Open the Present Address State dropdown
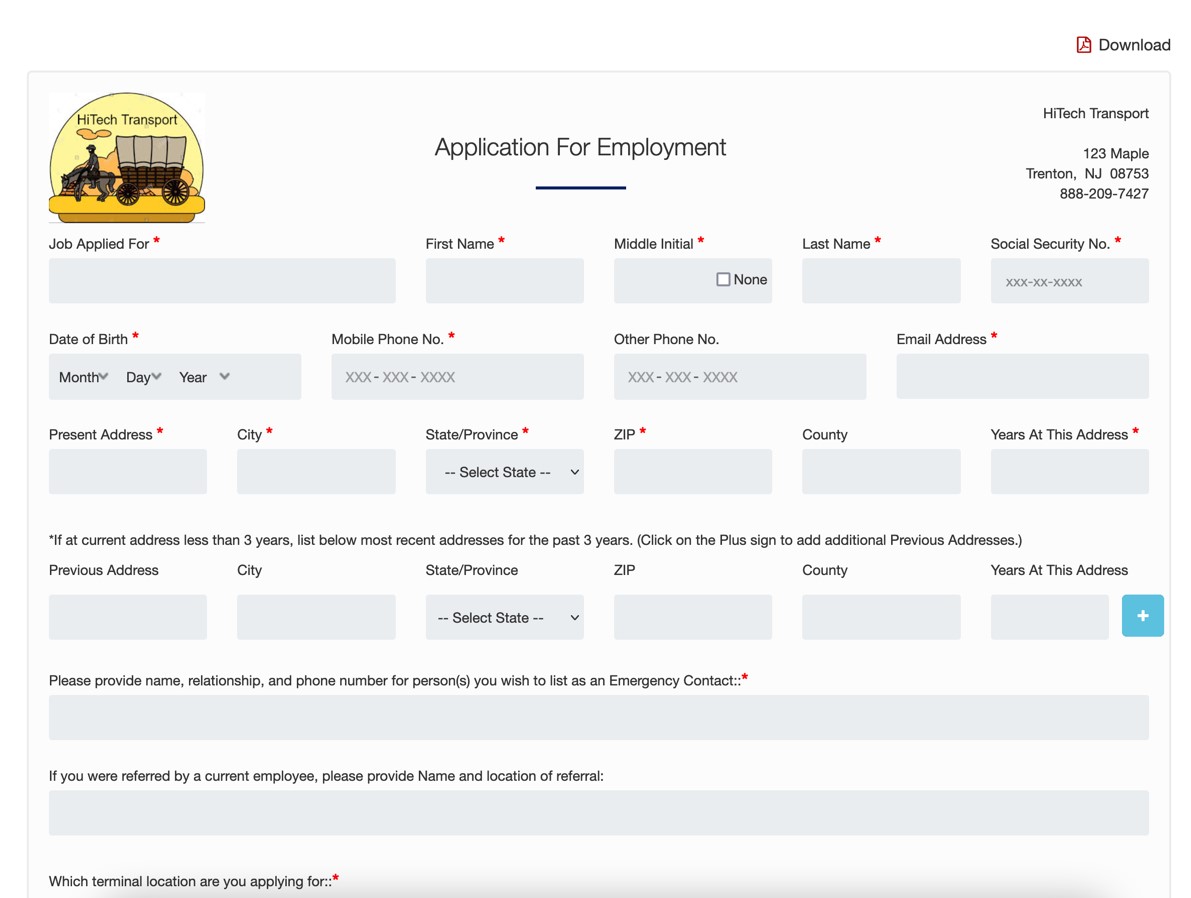The height and width of the screenshot is (898, 1191). coord(504,472)
